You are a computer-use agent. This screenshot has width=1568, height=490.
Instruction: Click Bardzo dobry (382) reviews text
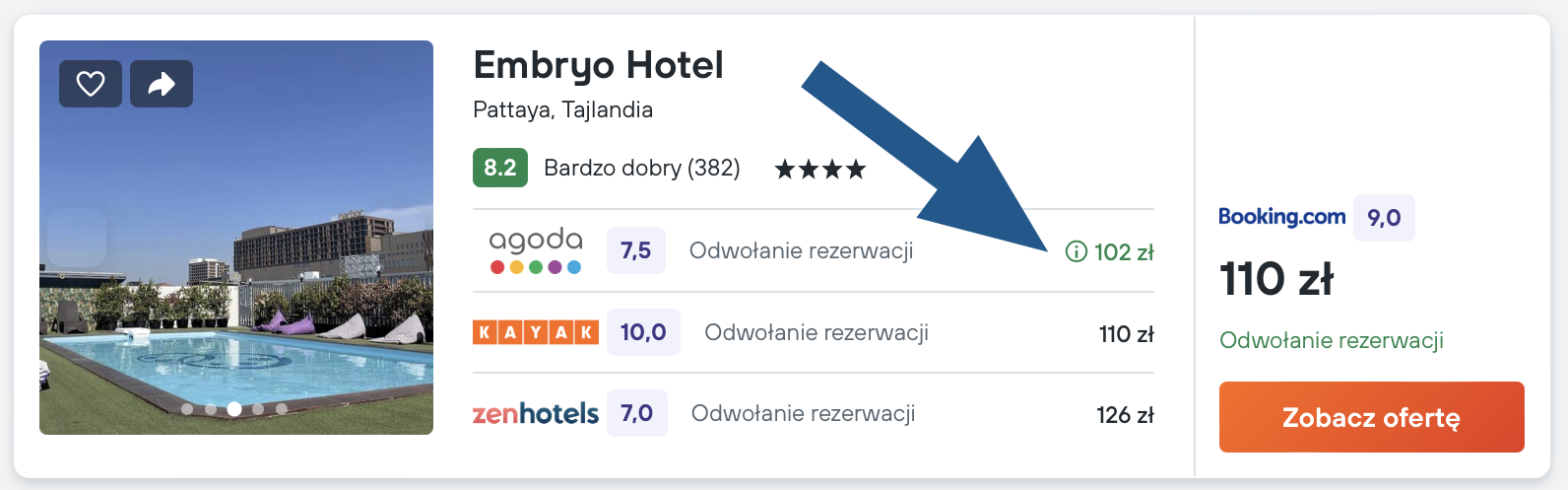pos(642,168)
